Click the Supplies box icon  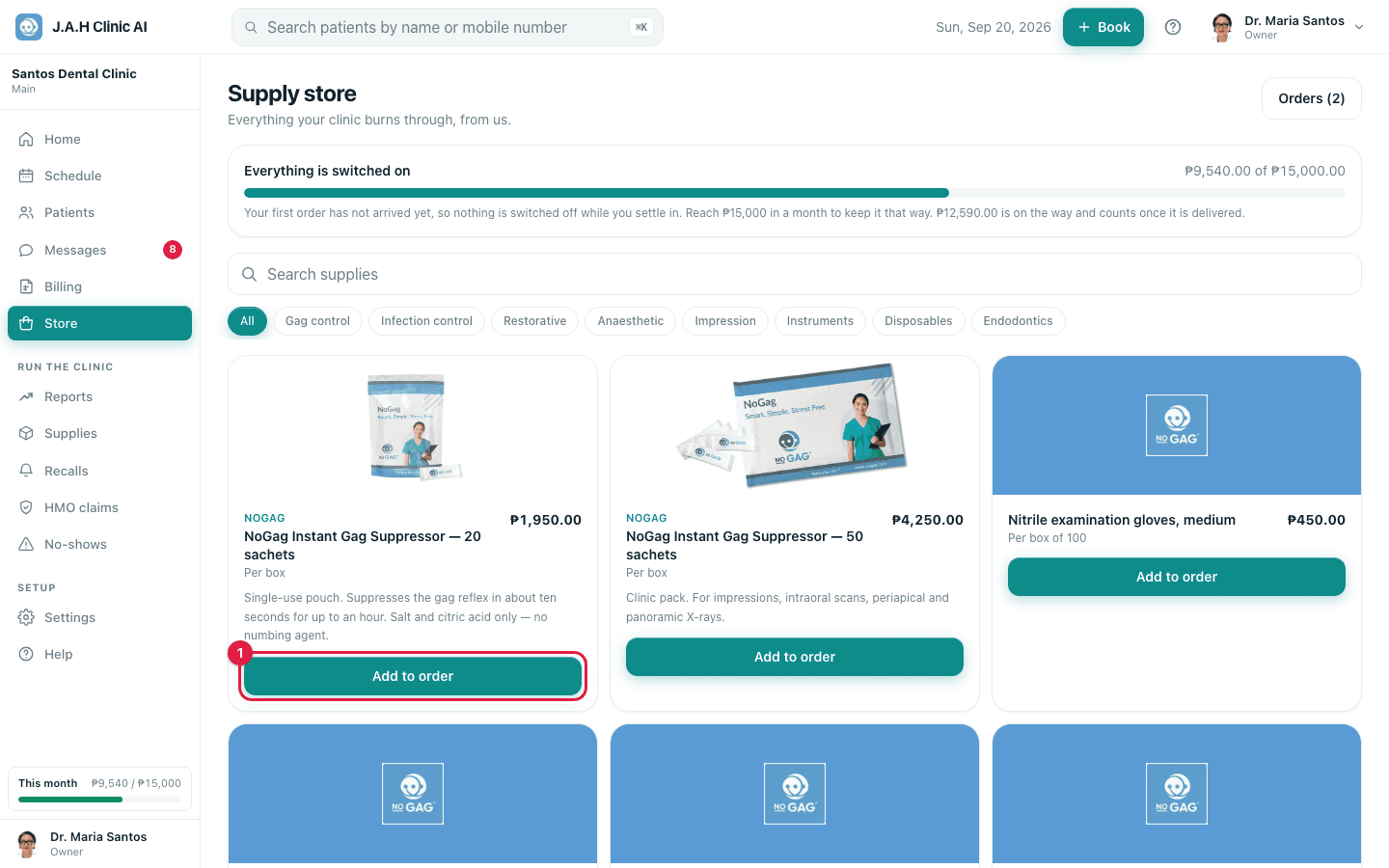coord(26,433)
